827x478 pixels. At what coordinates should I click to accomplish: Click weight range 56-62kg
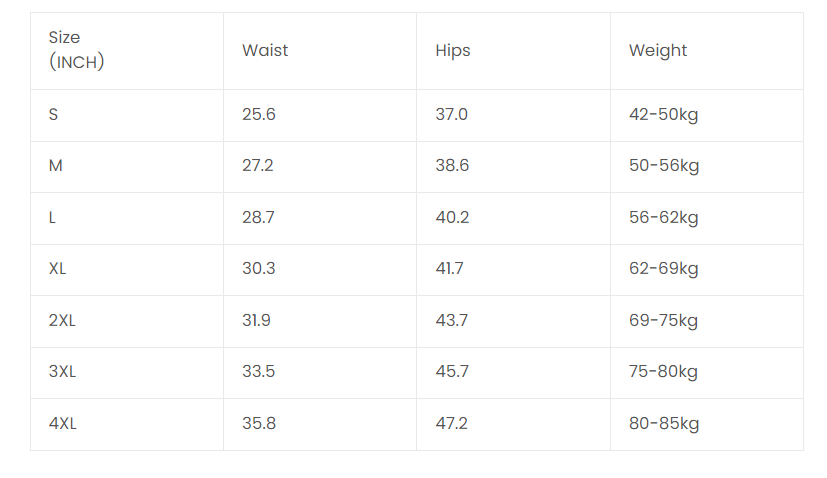click(x=664, y=218)
